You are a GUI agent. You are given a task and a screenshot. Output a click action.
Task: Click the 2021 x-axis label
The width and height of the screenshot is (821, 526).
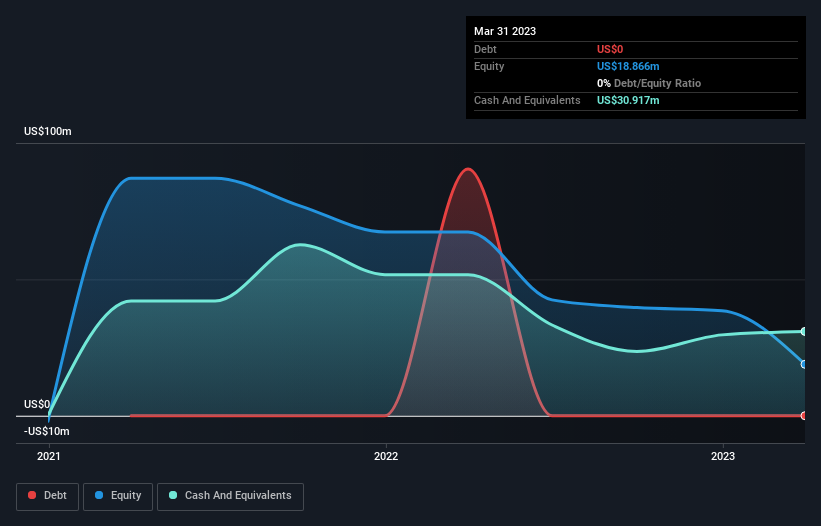click(x=49, y=456)
